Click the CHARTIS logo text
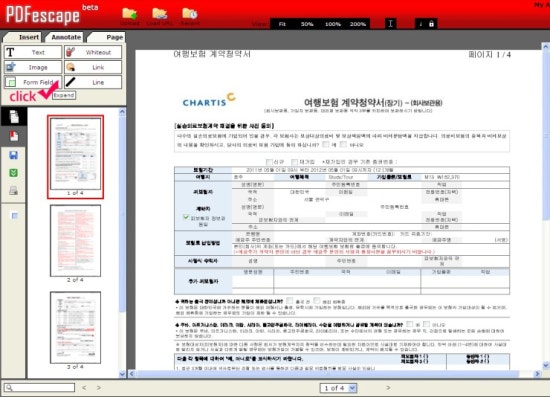This screenshot has width=550, height=397. click(204, 103)
